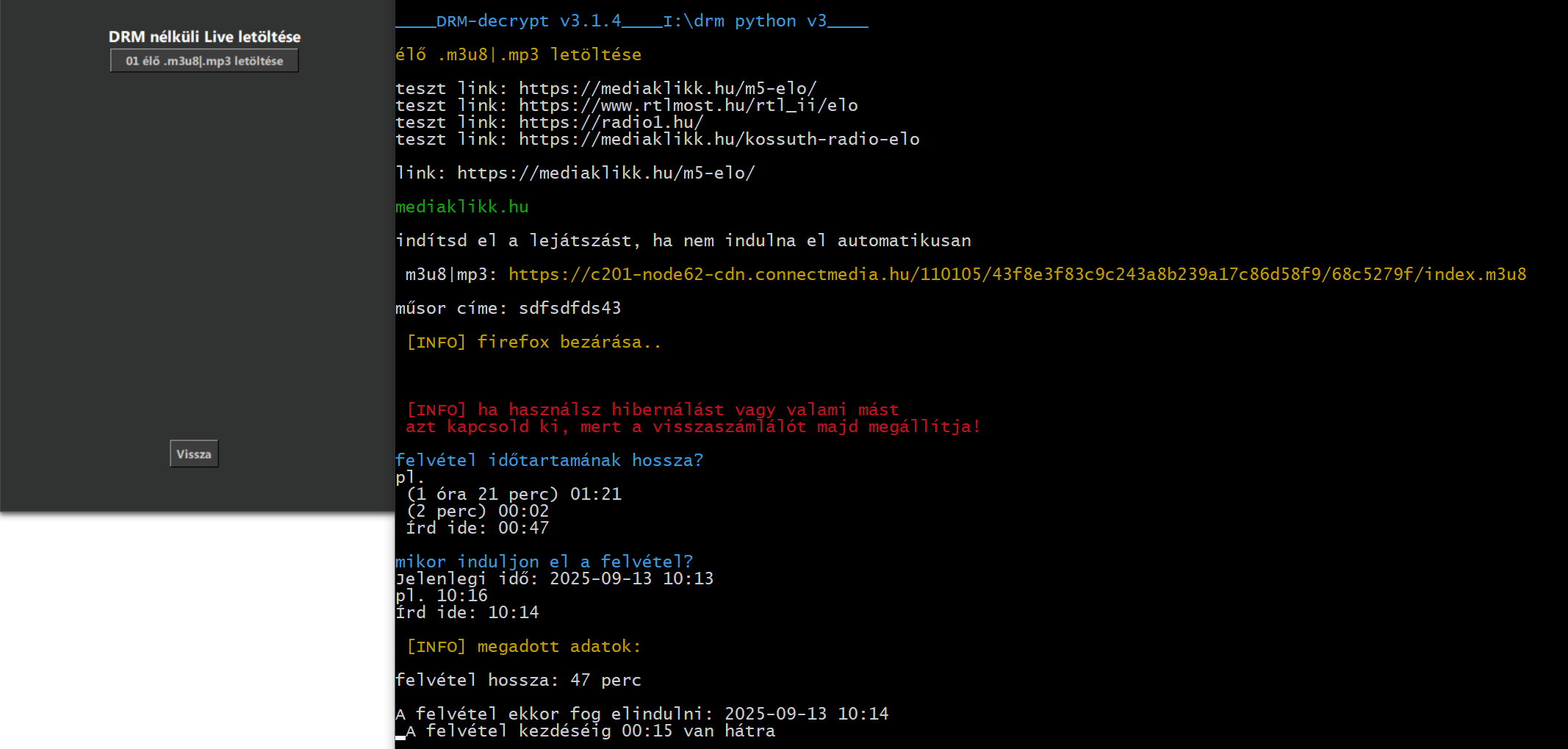Screen dimensions: 1568x749
Task: Click the 'felvétel időtartamának hossza?' prompt
Action: tap(549, 460)
